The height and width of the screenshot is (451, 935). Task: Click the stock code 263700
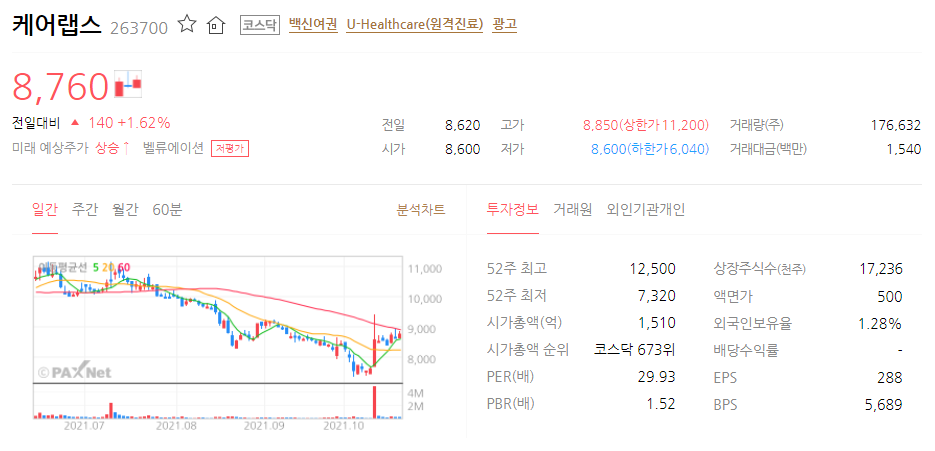(139, 27)
